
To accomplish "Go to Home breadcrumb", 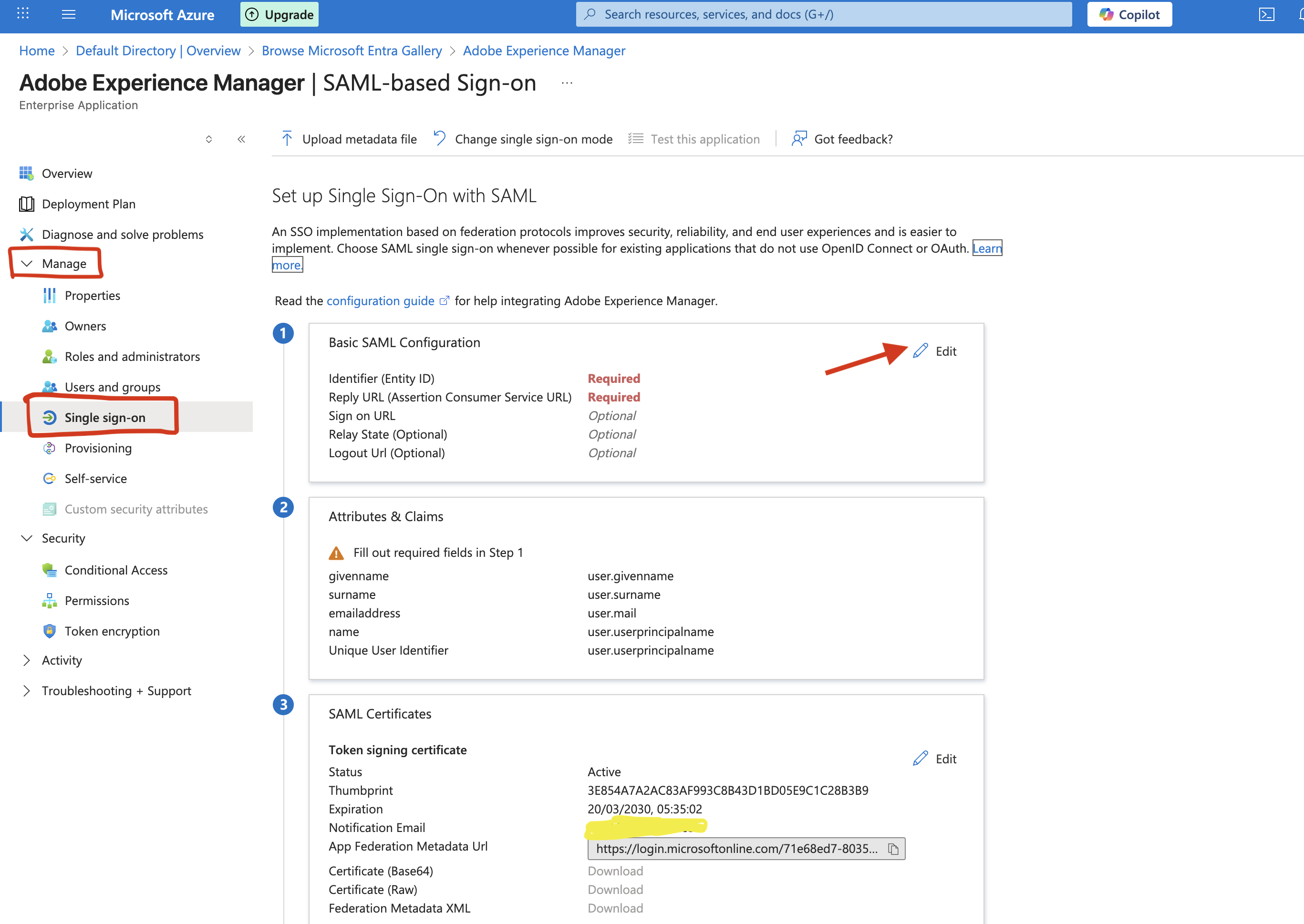I will point(37,51).
